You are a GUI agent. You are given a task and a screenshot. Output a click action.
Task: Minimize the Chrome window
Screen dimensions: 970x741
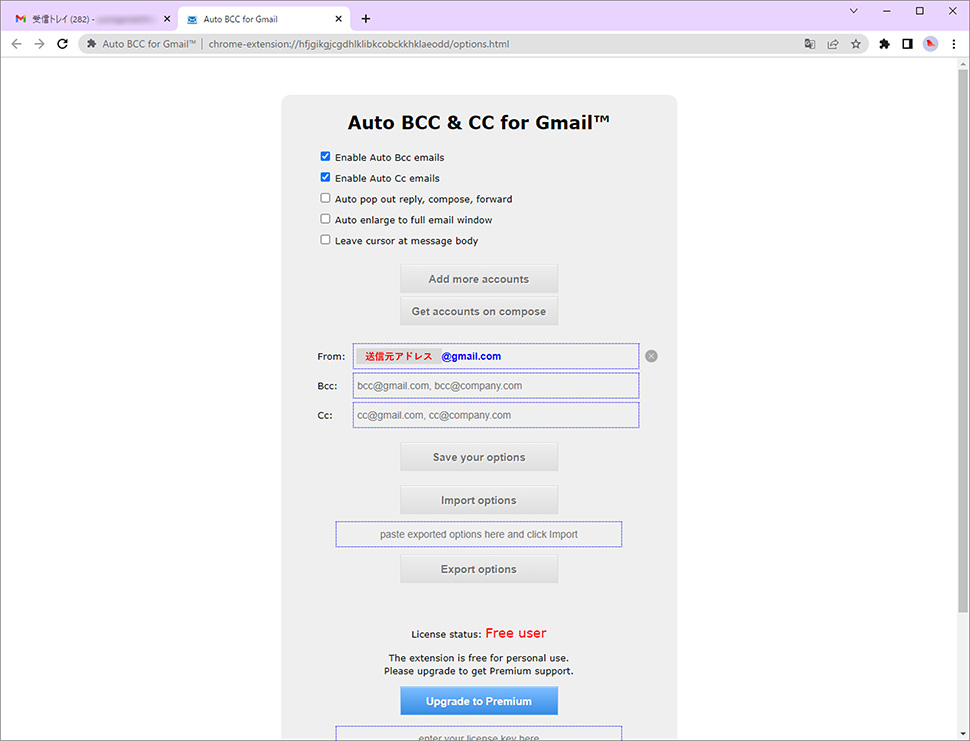(886, 11)
